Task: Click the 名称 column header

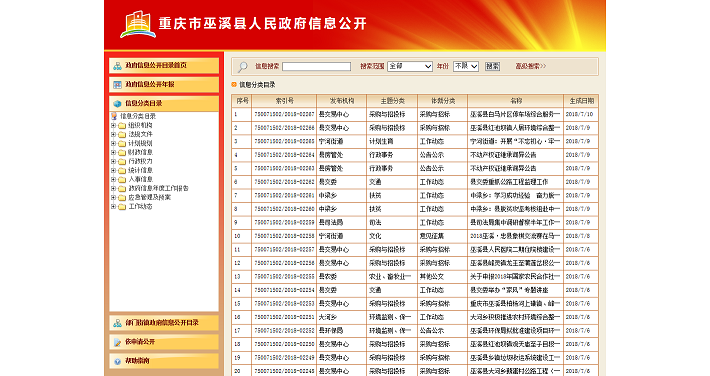Action: point(516,101)
